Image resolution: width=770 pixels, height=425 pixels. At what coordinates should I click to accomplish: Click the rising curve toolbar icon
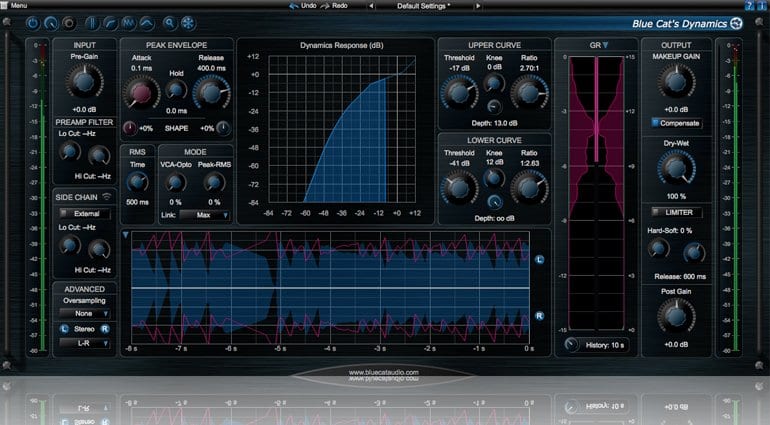pyautogui.click(x=110, y=23)
